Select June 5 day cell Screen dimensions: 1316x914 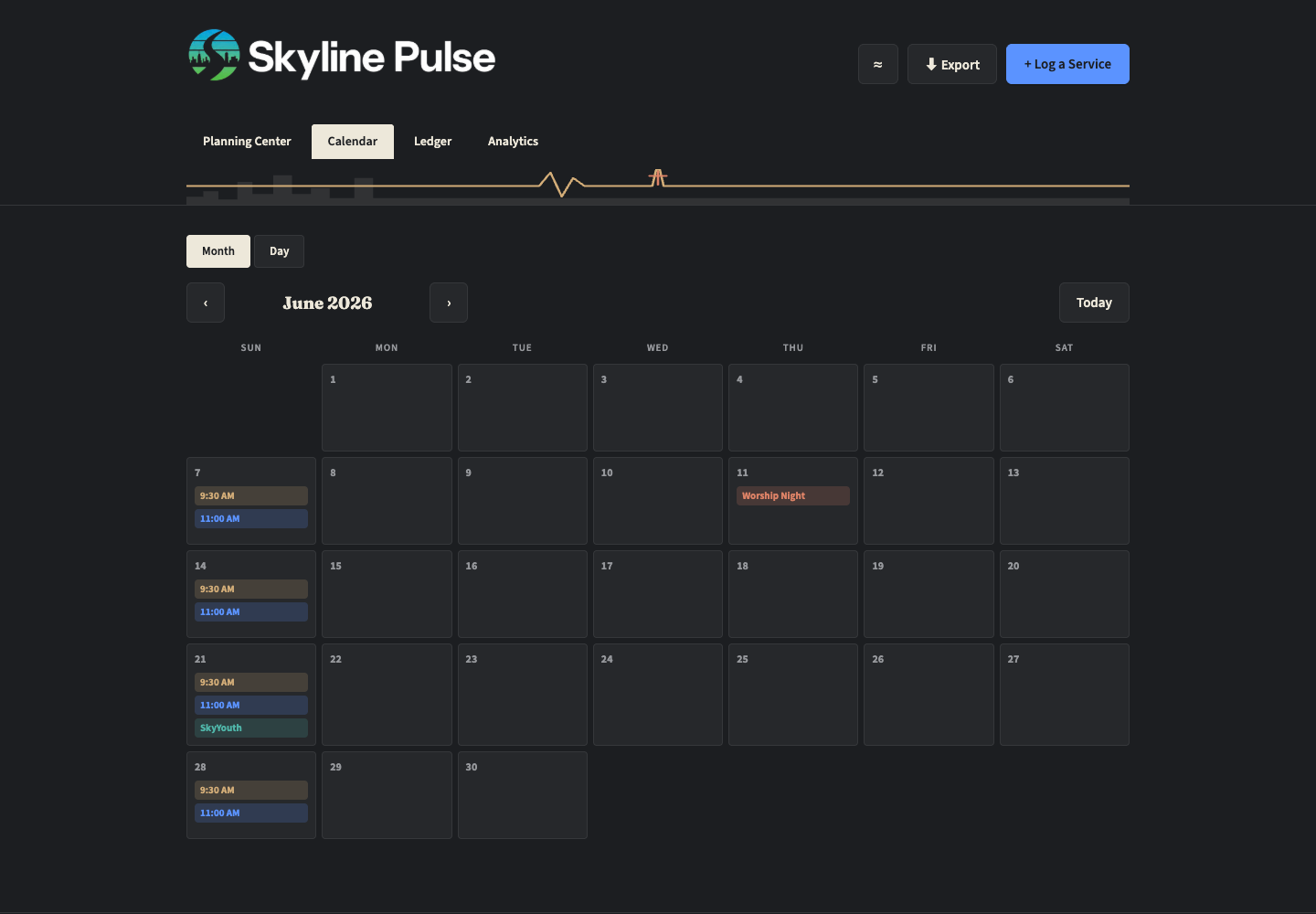pyautogui.click(x=929, y=408)
